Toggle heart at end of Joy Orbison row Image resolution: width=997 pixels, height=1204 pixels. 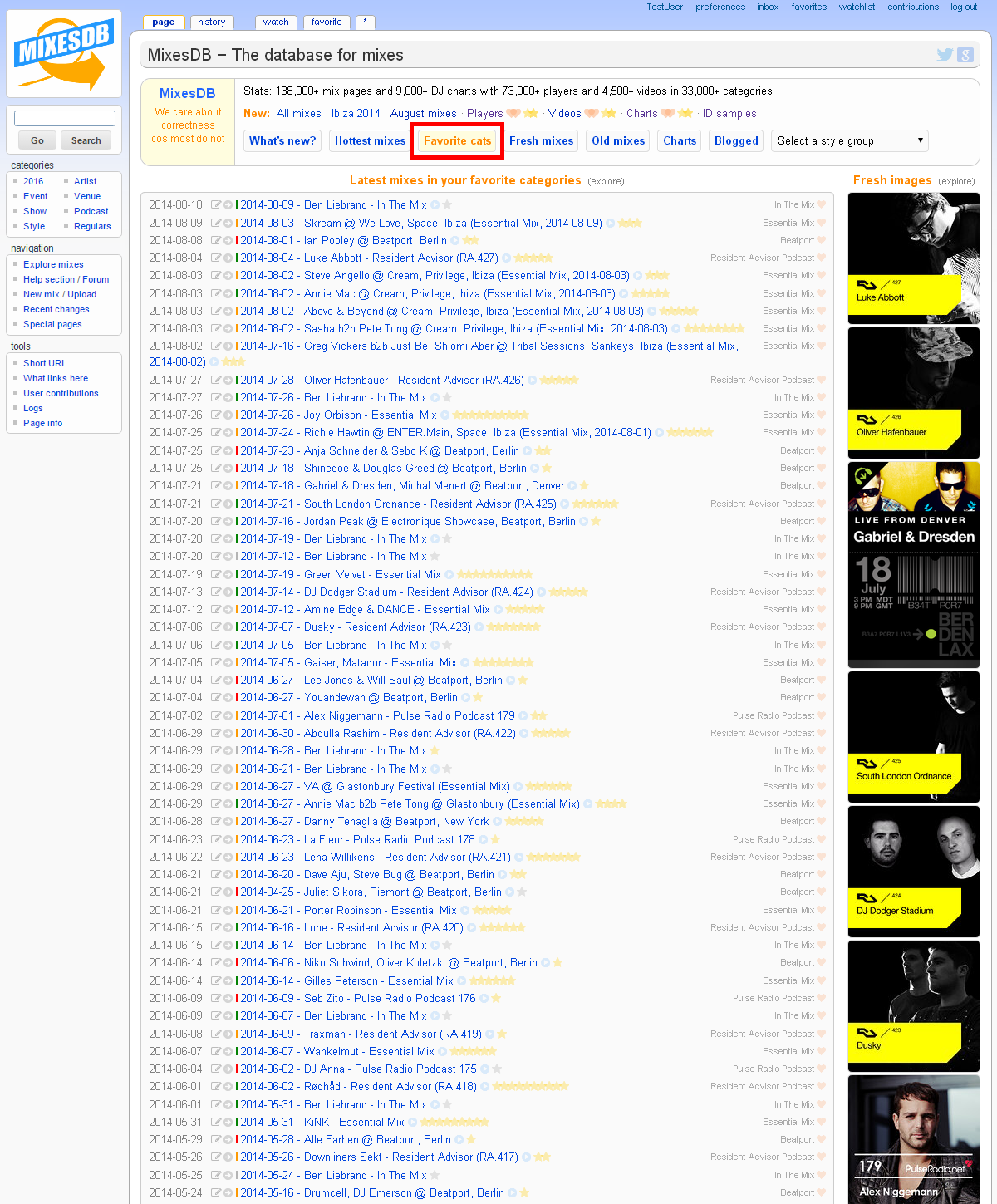click(x=821, y=415)
